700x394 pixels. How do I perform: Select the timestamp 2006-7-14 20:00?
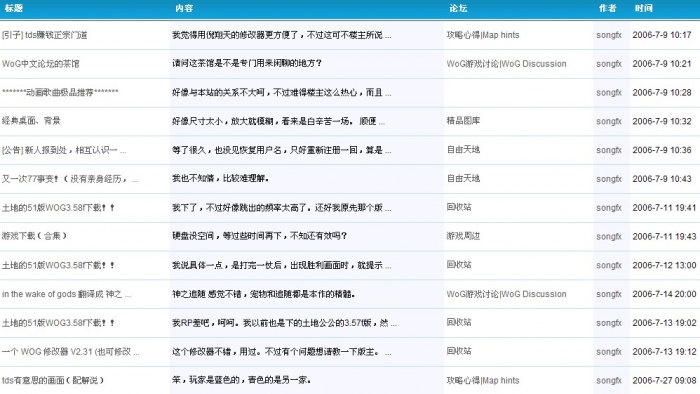[x=664, y=294]
